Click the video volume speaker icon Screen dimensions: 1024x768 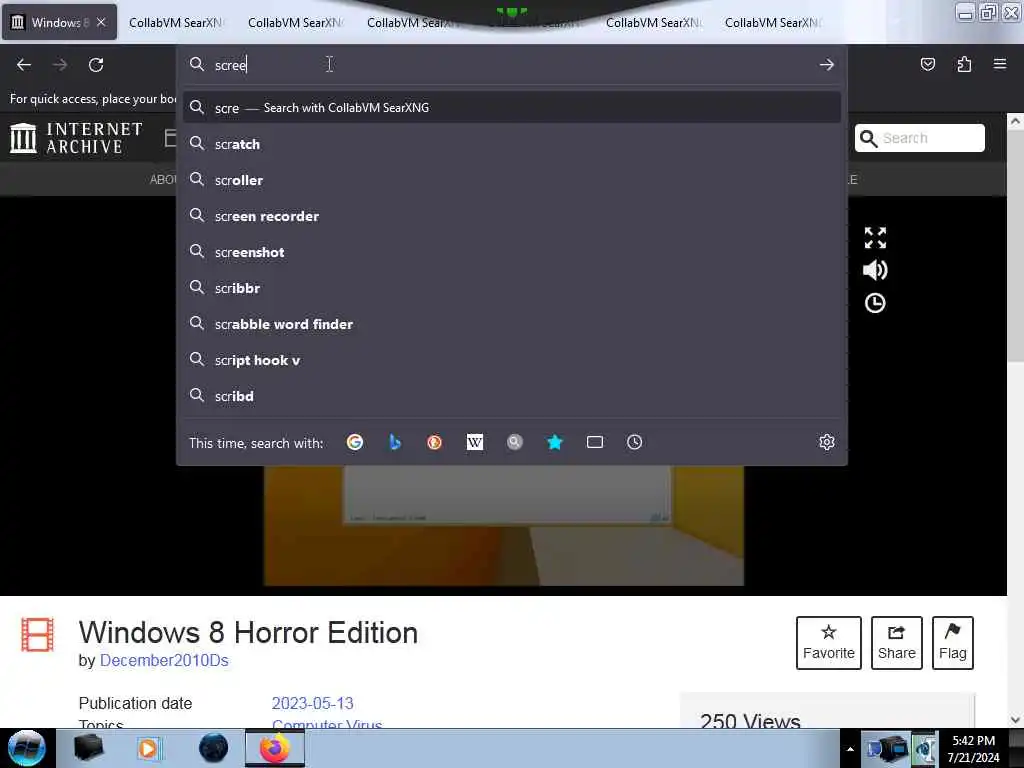point(875,270)
